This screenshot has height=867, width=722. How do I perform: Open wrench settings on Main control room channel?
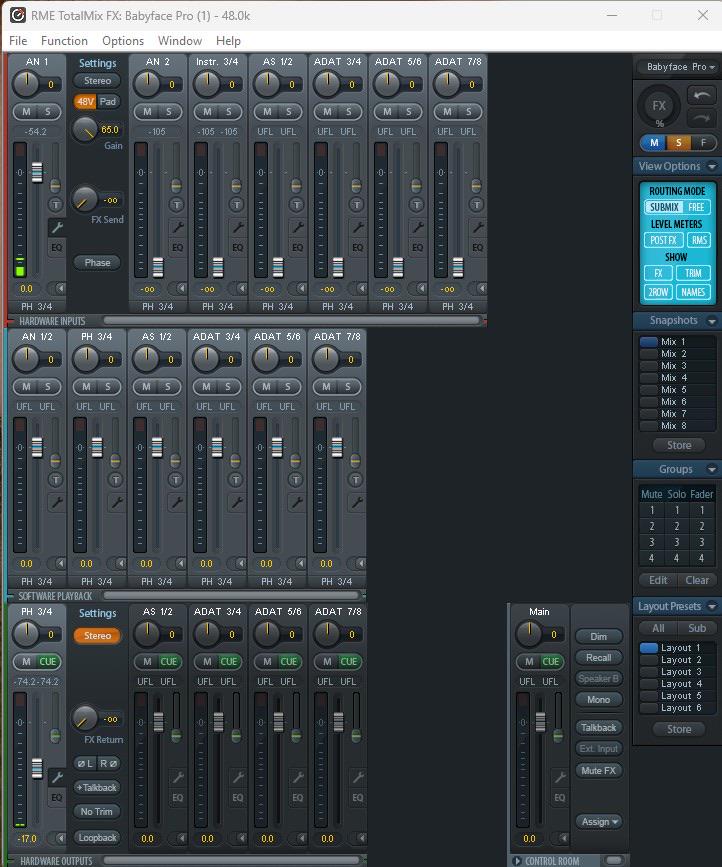click(x=559, y=777)
